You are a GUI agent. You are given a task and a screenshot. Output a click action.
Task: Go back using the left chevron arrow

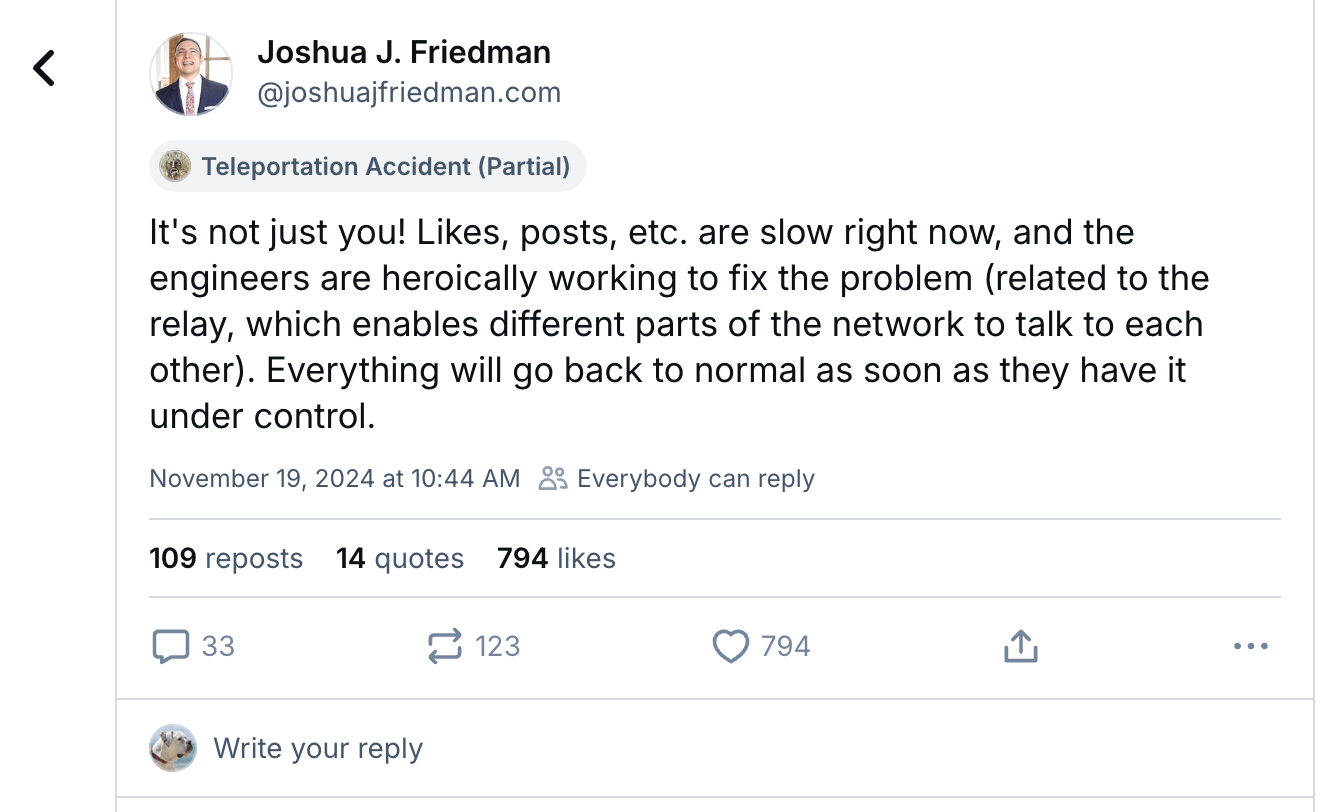coord(44,68)
